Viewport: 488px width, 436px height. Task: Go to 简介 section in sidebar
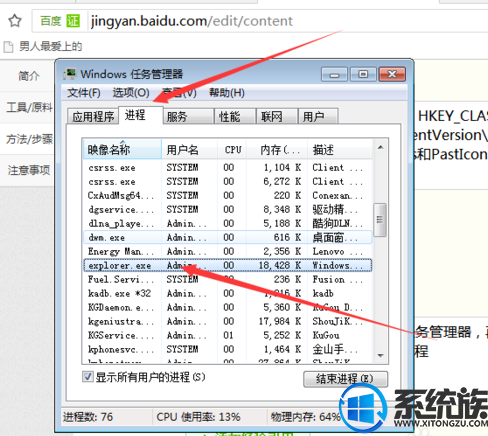tap(29, 76)
